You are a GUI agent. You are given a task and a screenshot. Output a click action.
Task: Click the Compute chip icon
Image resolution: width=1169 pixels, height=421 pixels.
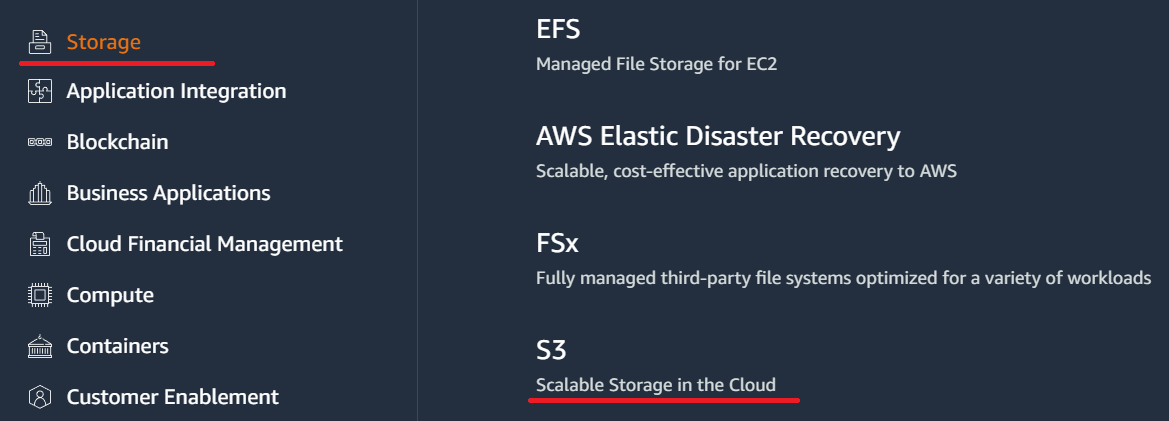point(40,295)
